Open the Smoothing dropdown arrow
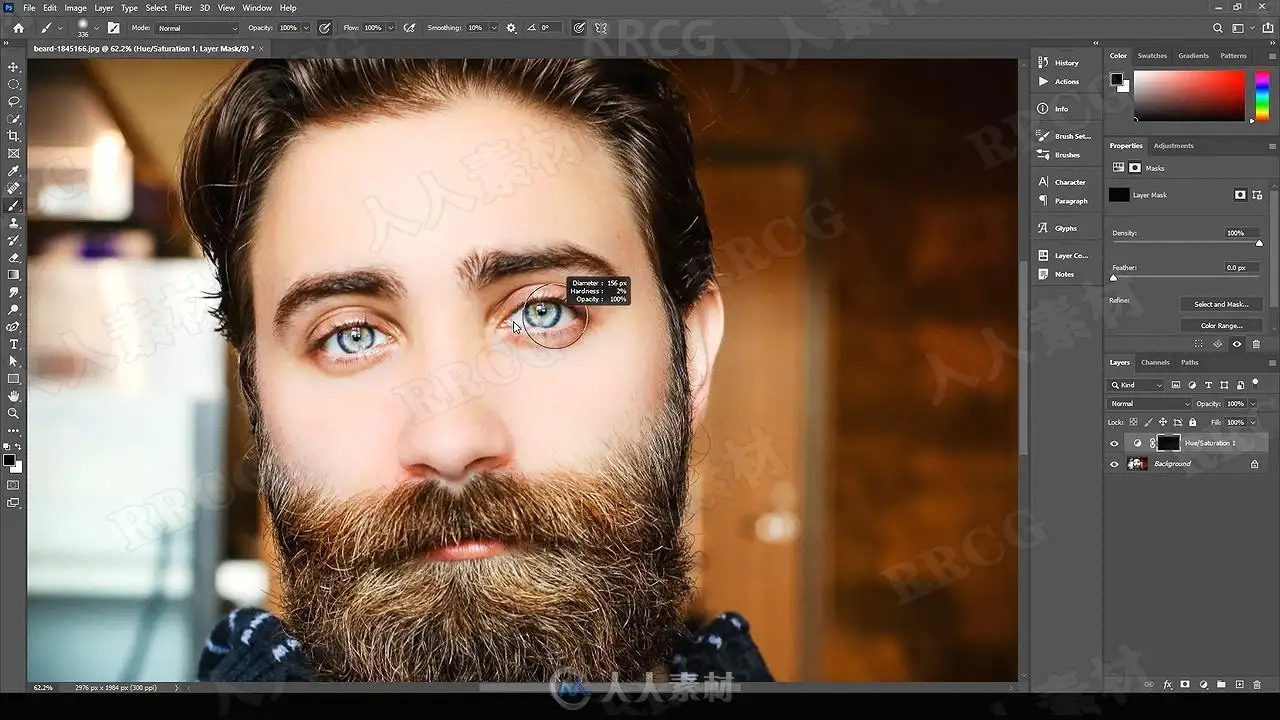The height and width of the screenshot is (720, 1280). (493, 28)
